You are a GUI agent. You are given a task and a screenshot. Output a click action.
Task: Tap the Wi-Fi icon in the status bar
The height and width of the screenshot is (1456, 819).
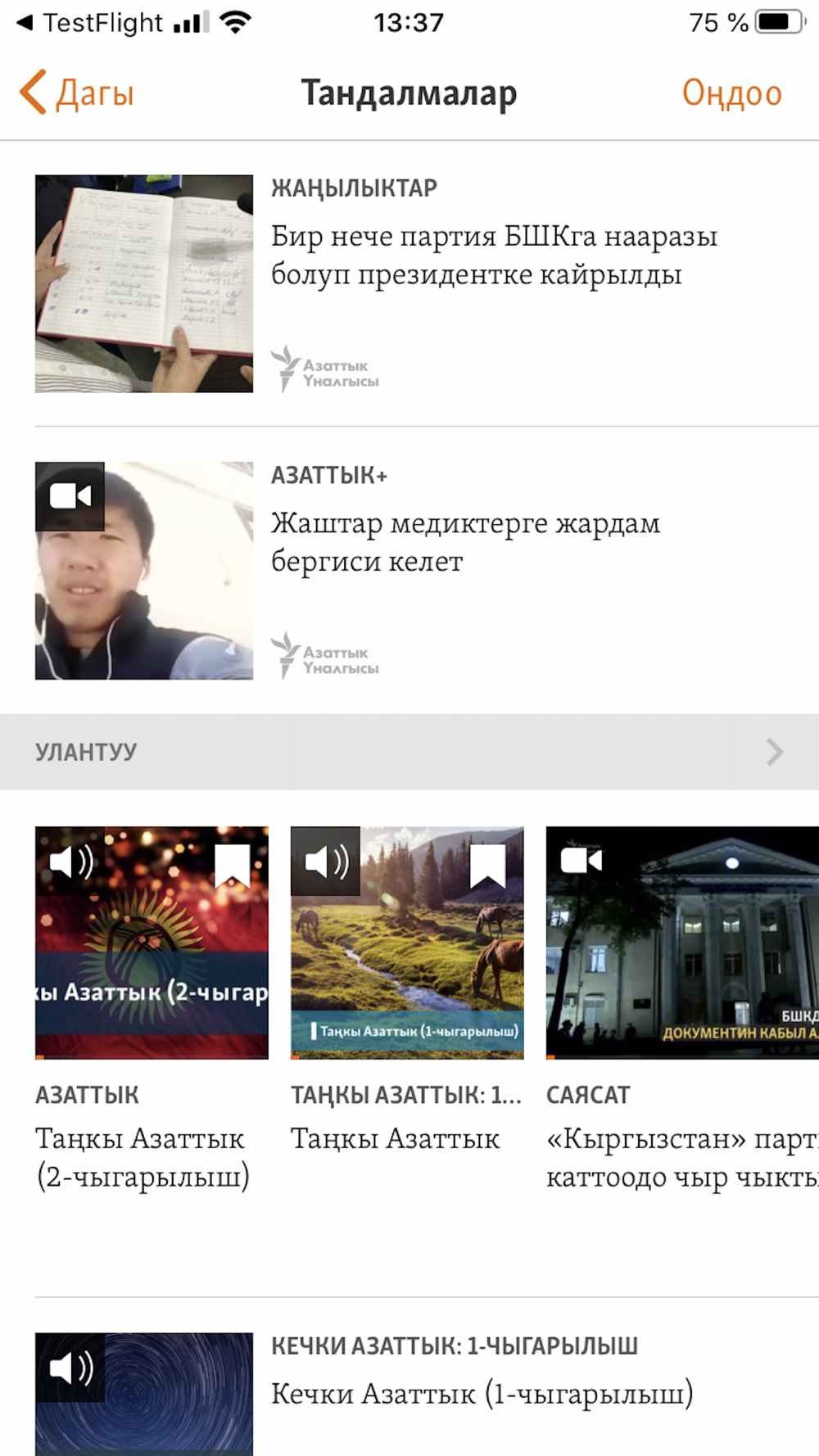(235, 22)
